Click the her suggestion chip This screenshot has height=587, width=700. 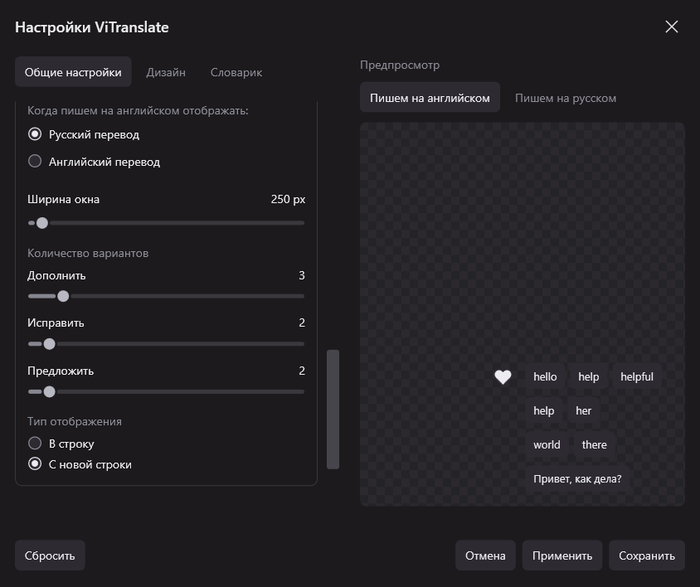coord(583,411)
